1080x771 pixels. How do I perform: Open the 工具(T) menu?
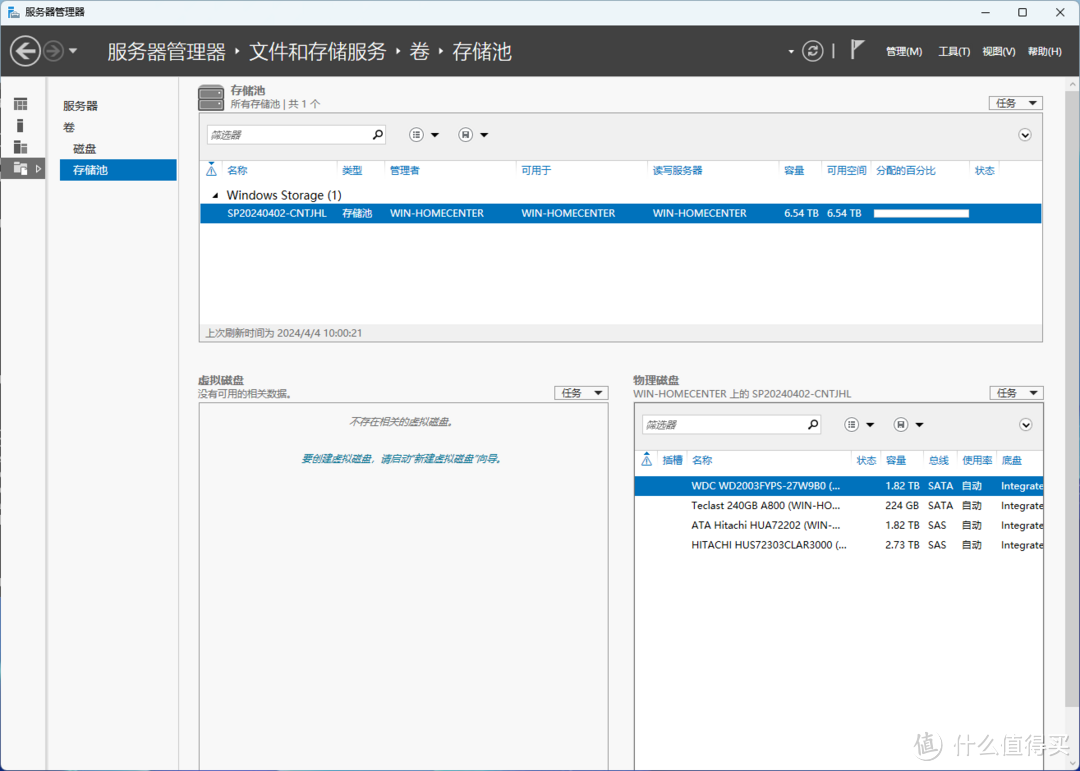tap(954, 52)
